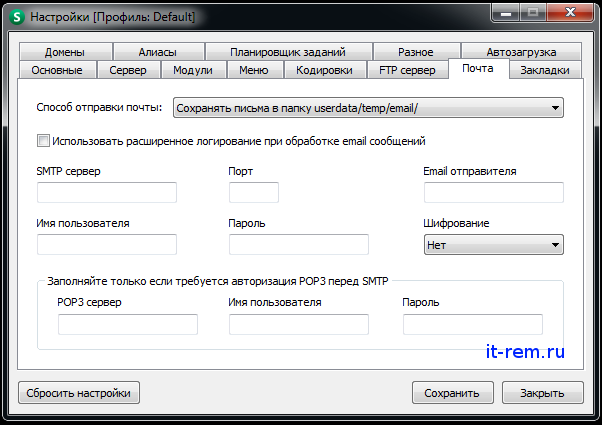This screenshot has width=602, height=425.
Task: Open the Сервер tab
Action: coord(128,70)
